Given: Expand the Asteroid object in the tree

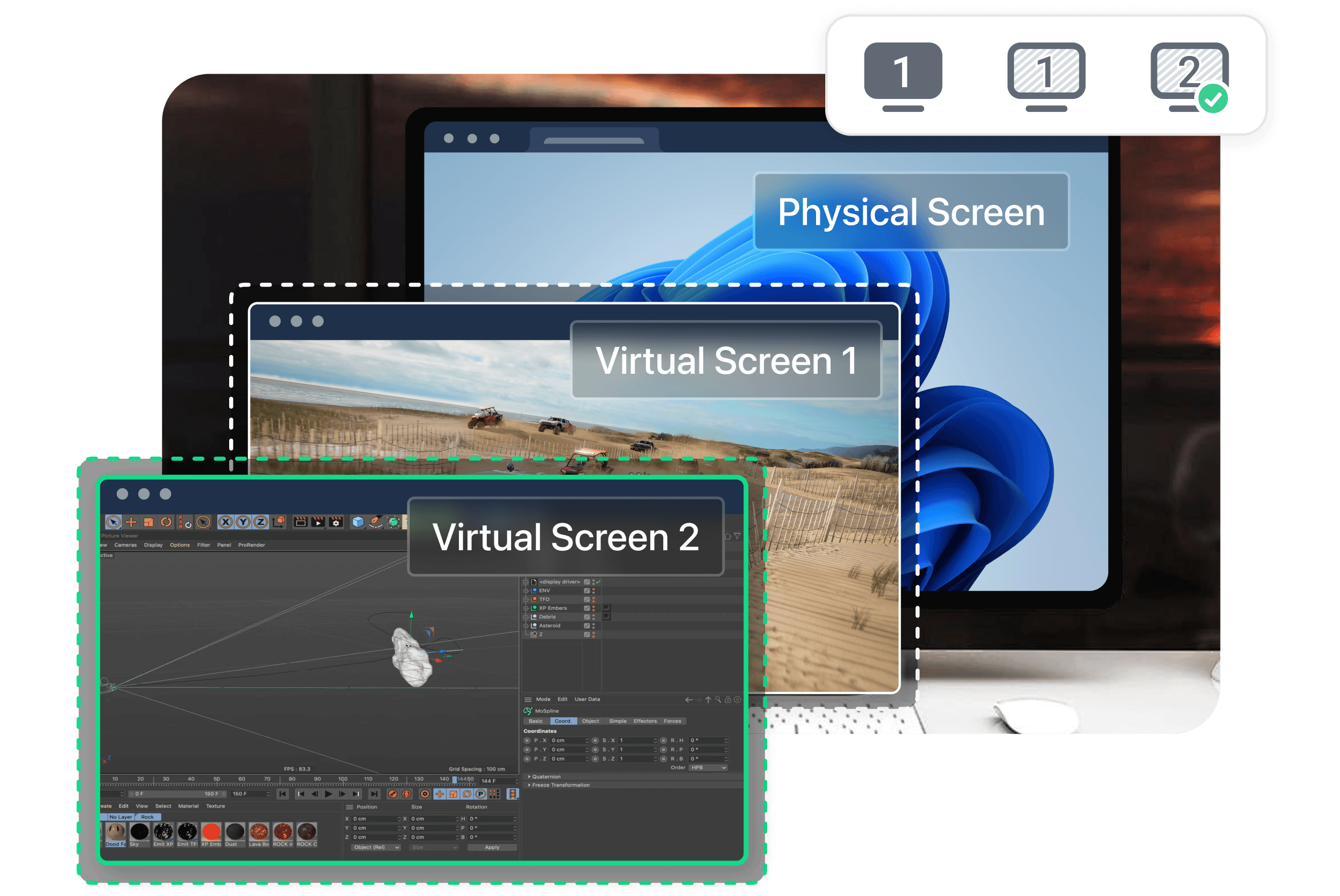Looking at the screenshot, I should point(526,625).
